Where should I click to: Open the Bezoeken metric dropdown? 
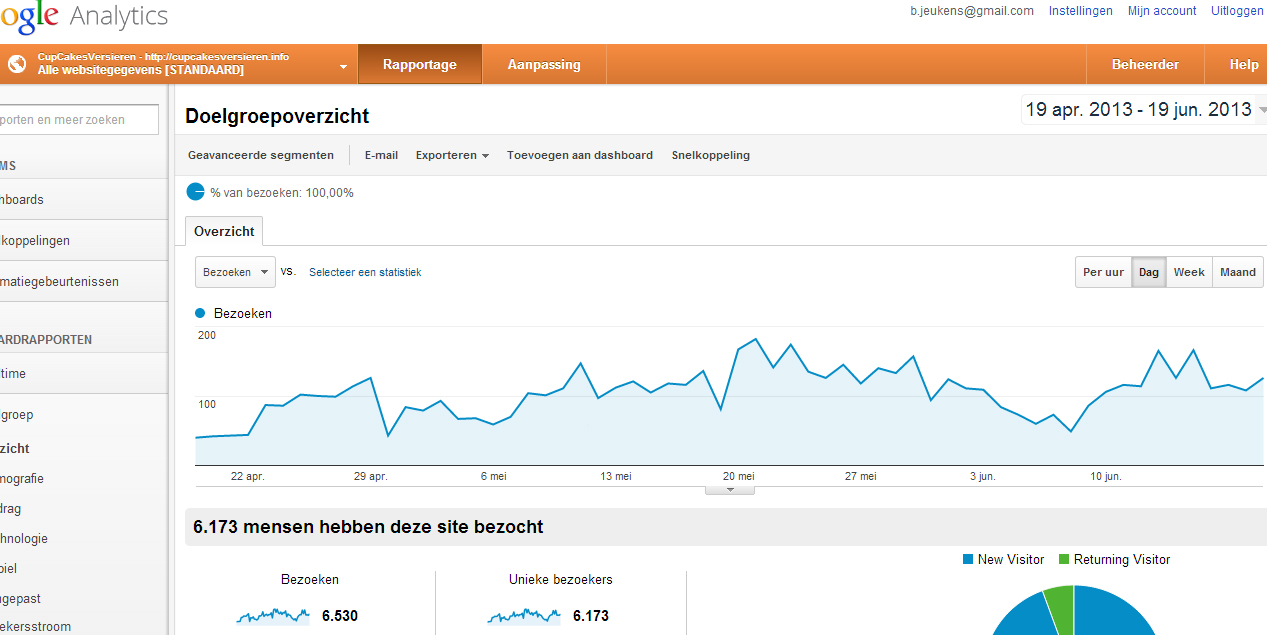point(235,272)
